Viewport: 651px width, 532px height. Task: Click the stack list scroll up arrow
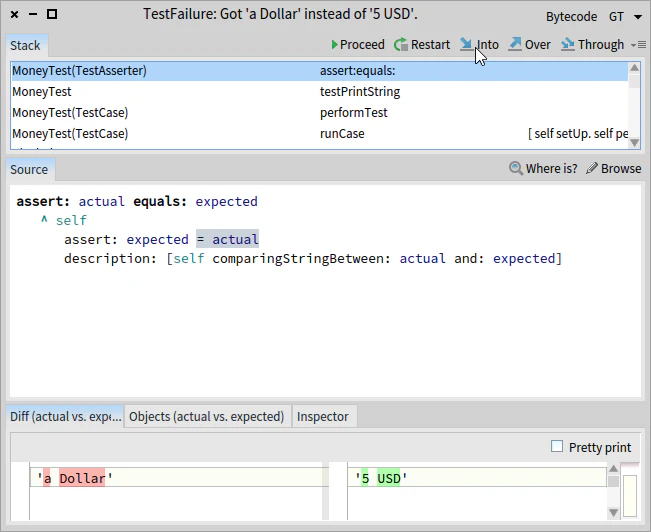[x=634, y=67]
